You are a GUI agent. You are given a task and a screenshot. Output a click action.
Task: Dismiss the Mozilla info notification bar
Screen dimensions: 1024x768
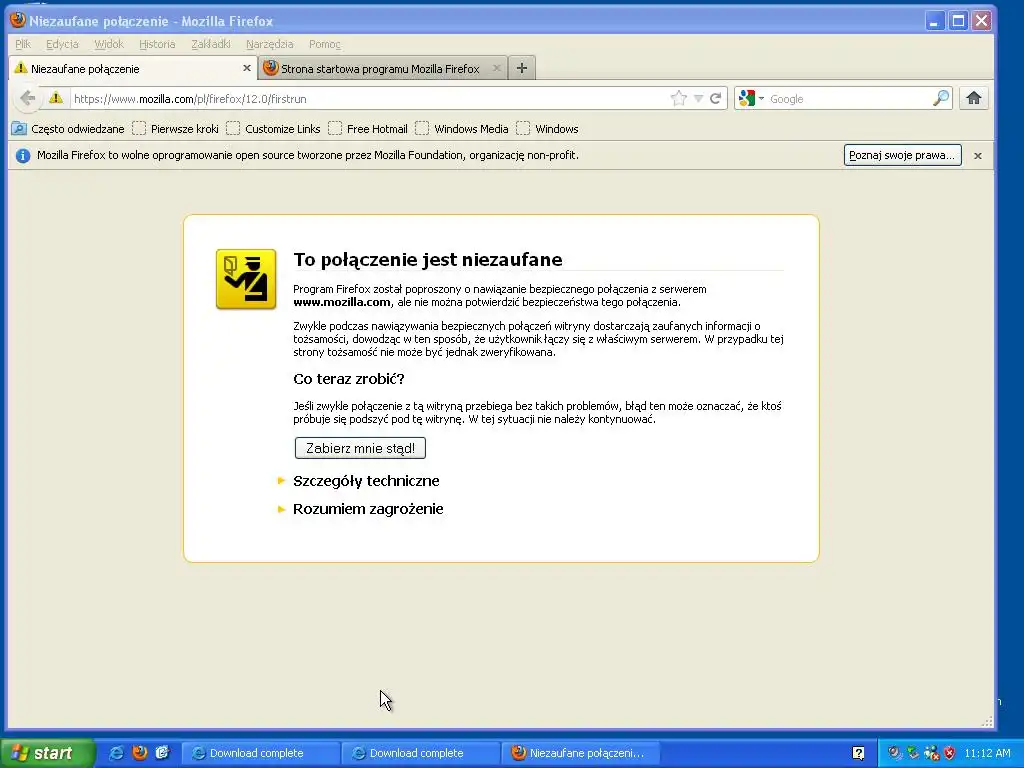coord(978,155)
